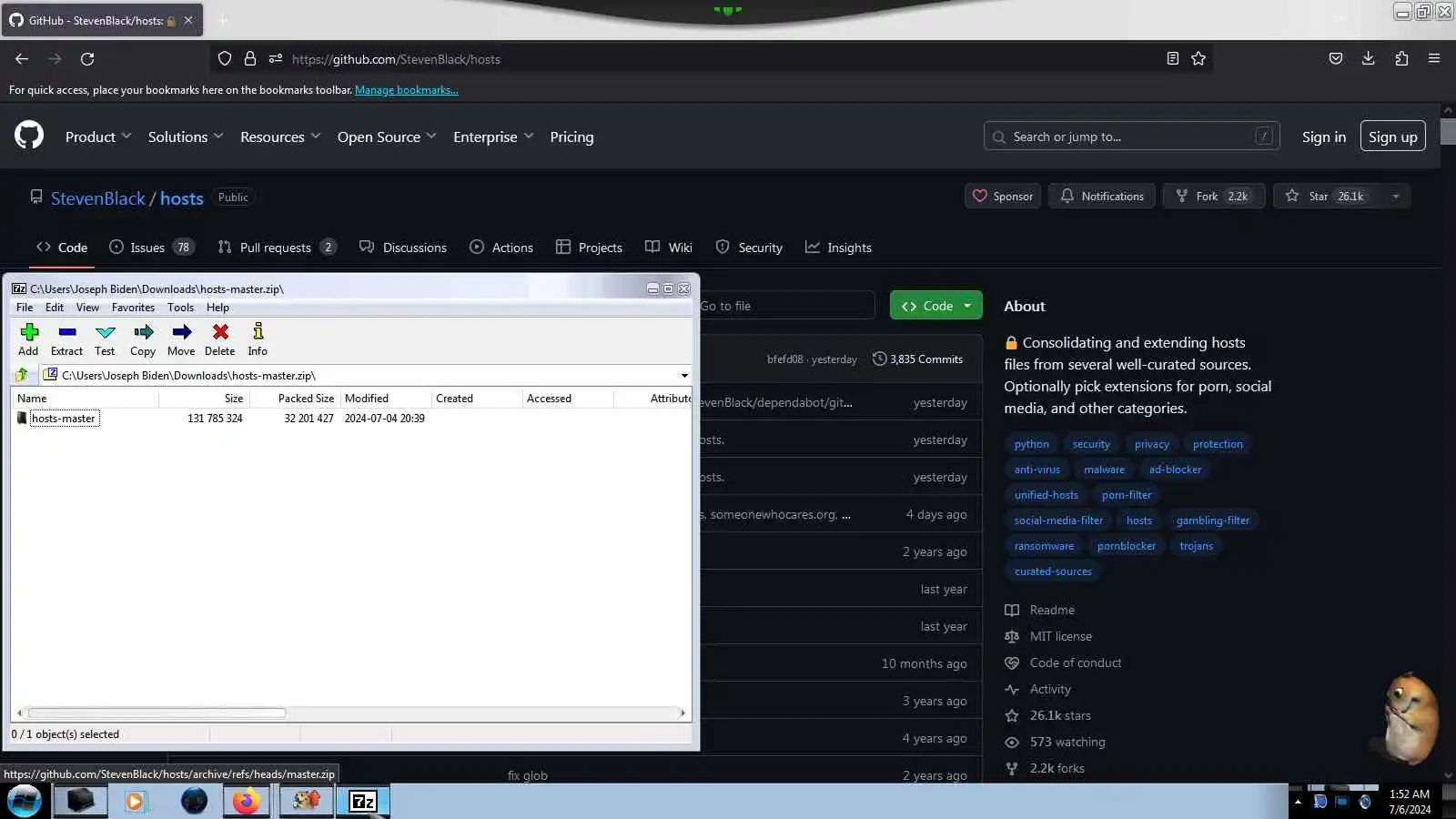Open Firefox from the taskbar
This screenshot has height=819, width=1456.
pyautogui.click(x=246, y=802)
